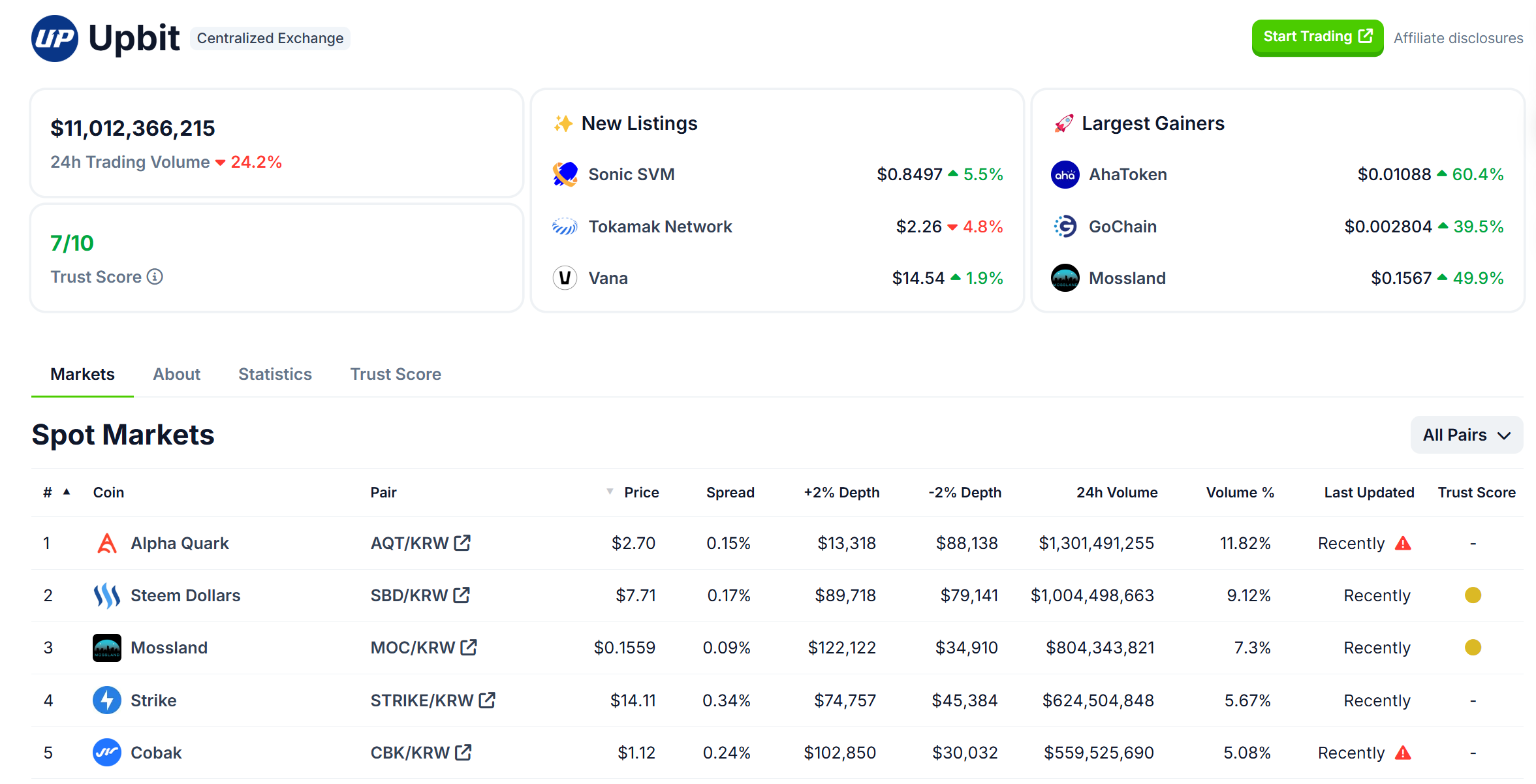Image resolution: width=1536 pixels, height=784 pixels.
Task: Open MOC/KRW external link icon
Action: pyautogui.click(x=469, y=648)
